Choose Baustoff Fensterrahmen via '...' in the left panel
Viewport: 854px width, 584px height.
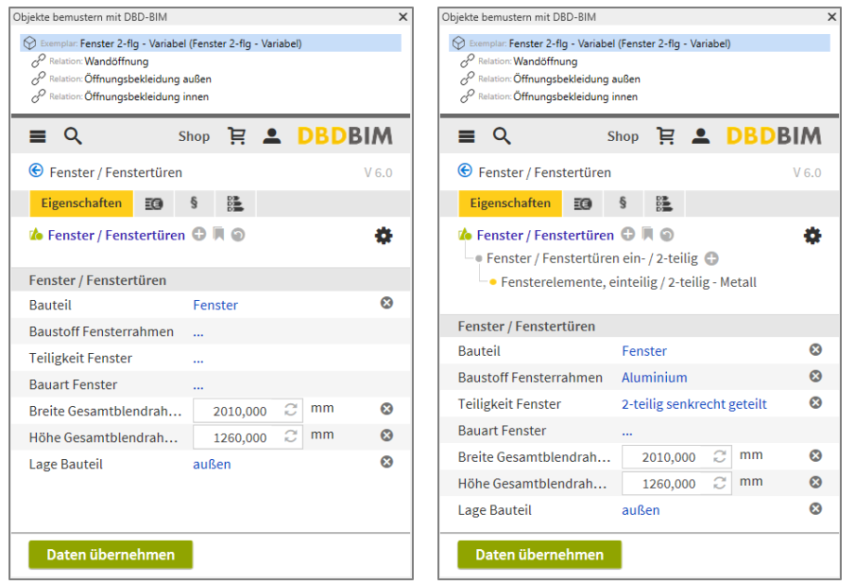click(x=198, y=332)
